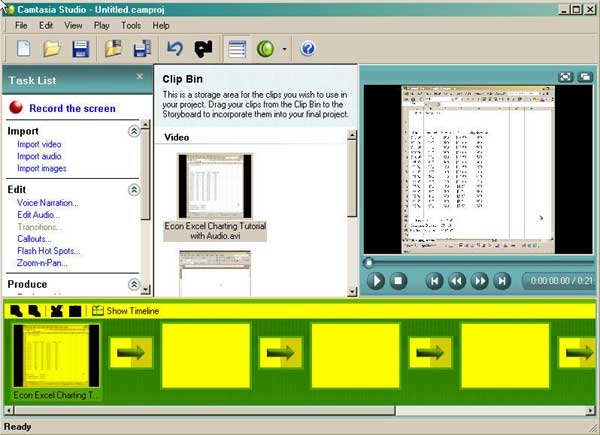Screen dimensions: 600x435
Task: Click the Task List scrollbar up arrow
Action: 145,124
